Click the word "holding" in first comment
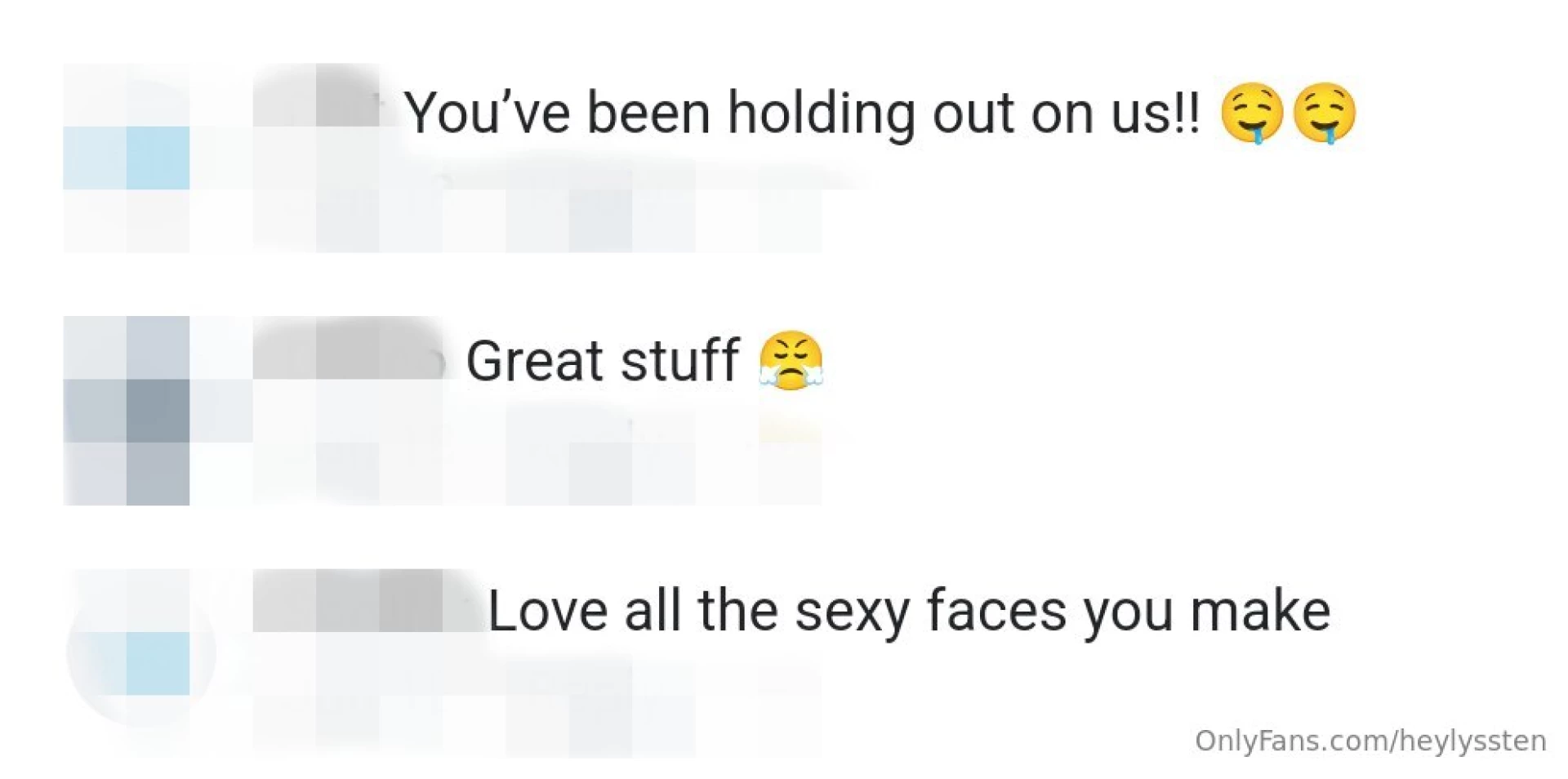The image size is (1568, 779). click(x=821, y=113)
